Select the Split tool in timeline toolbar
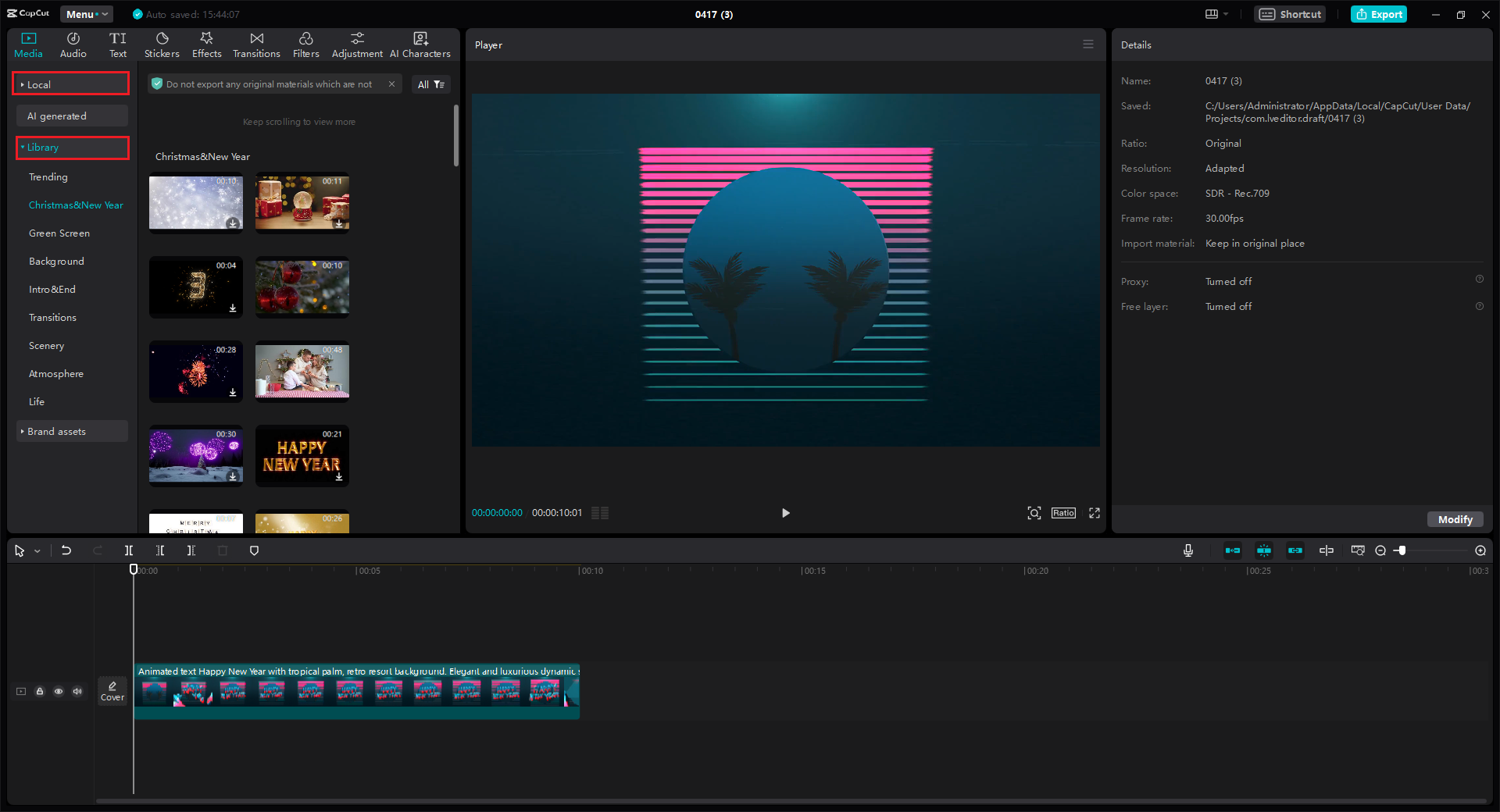This screenshot has height=812, width=1500. pos(129,550)
